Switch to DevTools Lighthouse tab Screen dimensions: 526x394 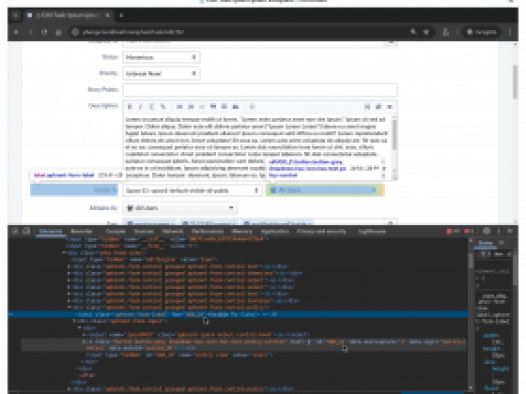372,231
